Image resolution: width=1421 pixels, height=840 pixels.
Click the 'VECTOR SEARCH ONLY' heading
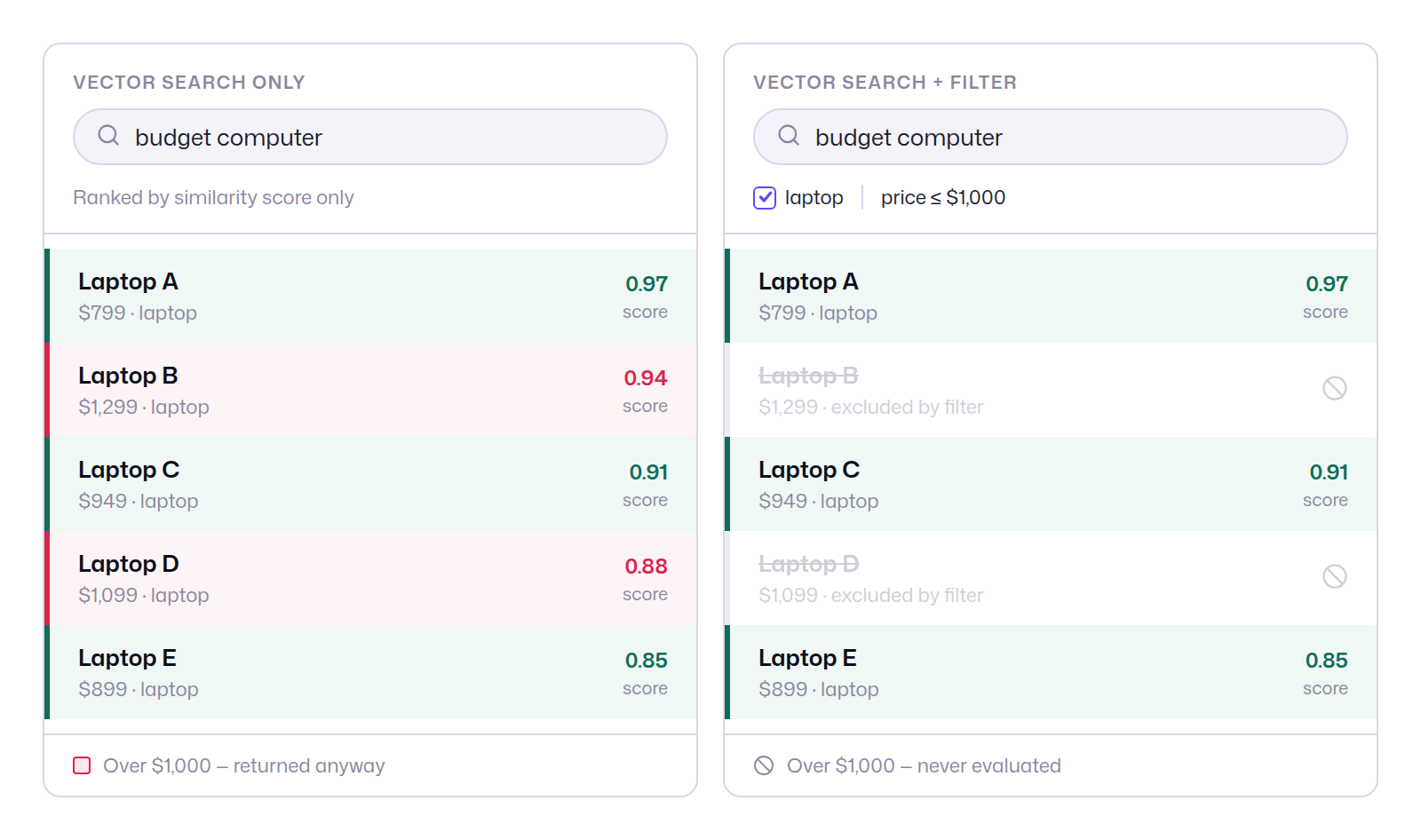pyautogui.click(x=189, y=83)
